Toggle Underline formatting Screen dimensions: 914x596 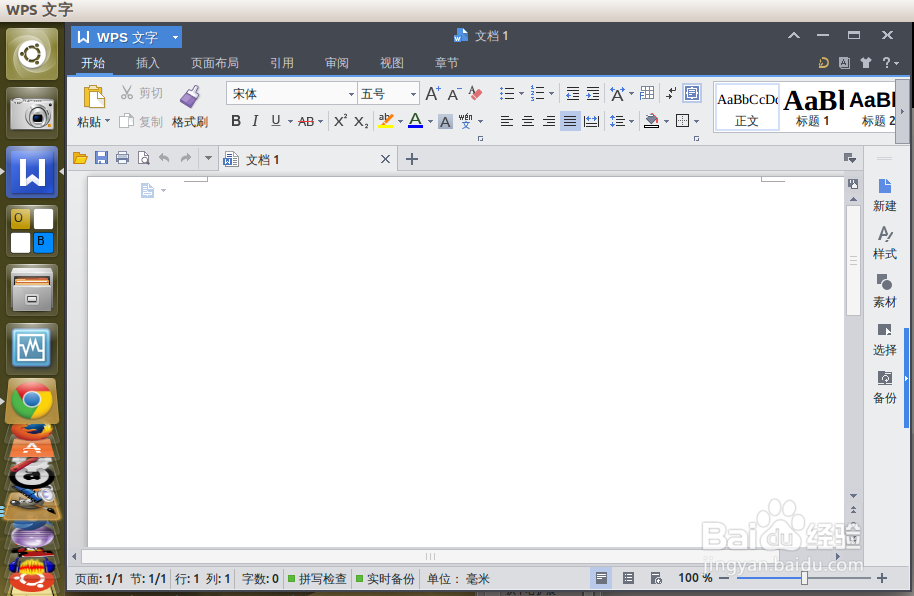coord(276,121)
